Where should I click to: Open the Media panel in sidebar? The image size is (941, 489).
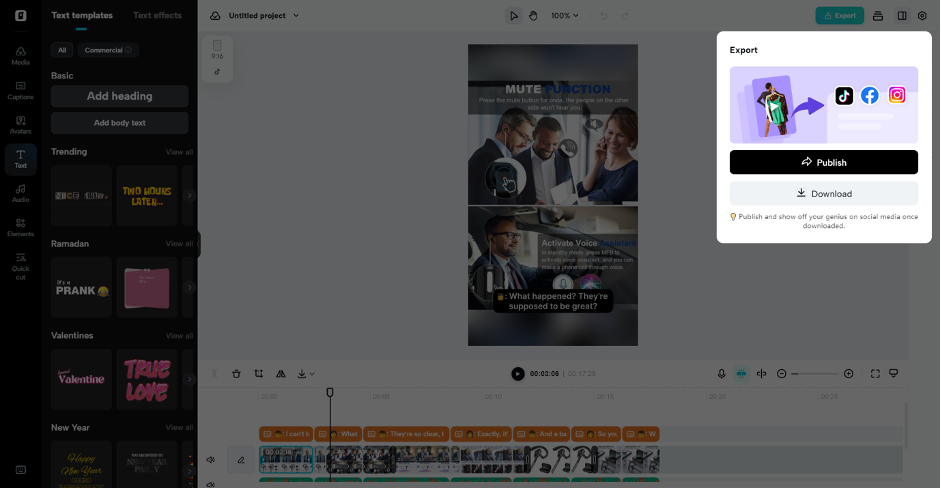click(20, 55)
